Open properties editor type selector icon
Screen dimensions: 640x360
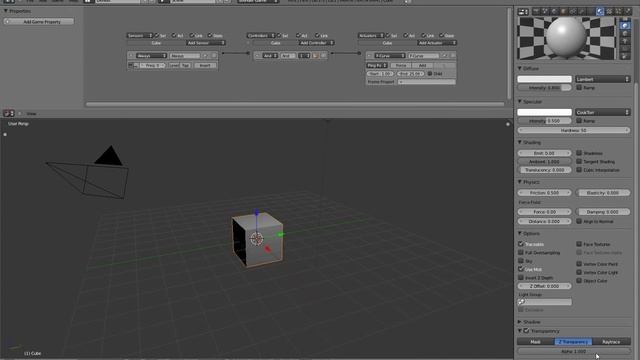tap(523, 12)
